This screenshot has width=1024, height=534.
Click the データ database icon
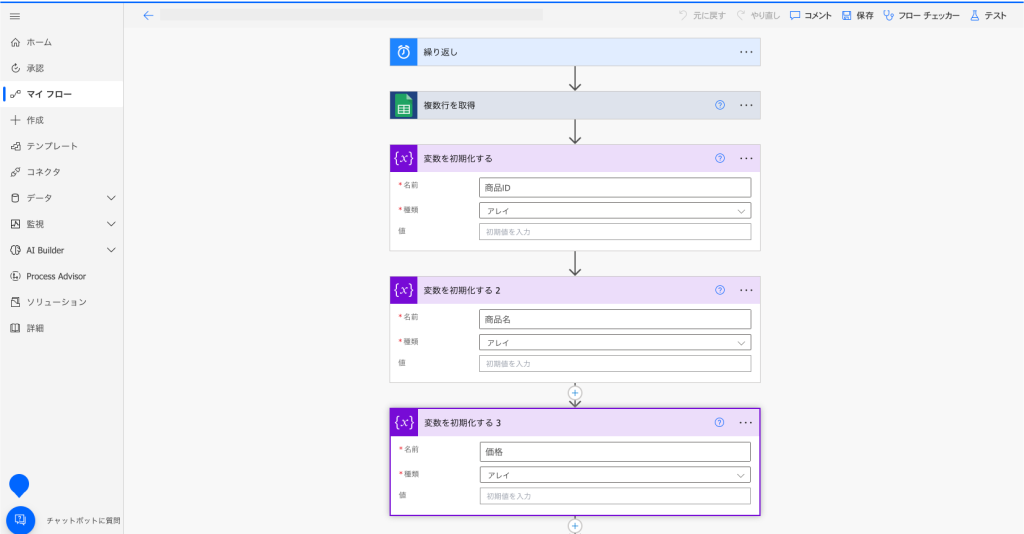15,198
